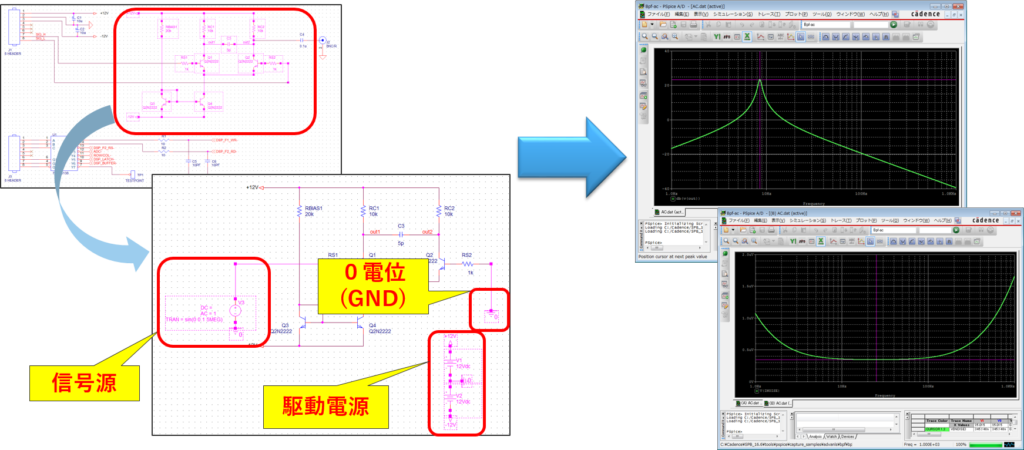Toggle cursor display icon in lower PSpice window
The width and height of the screenshot is (1024, 450).
click(870, 242)
